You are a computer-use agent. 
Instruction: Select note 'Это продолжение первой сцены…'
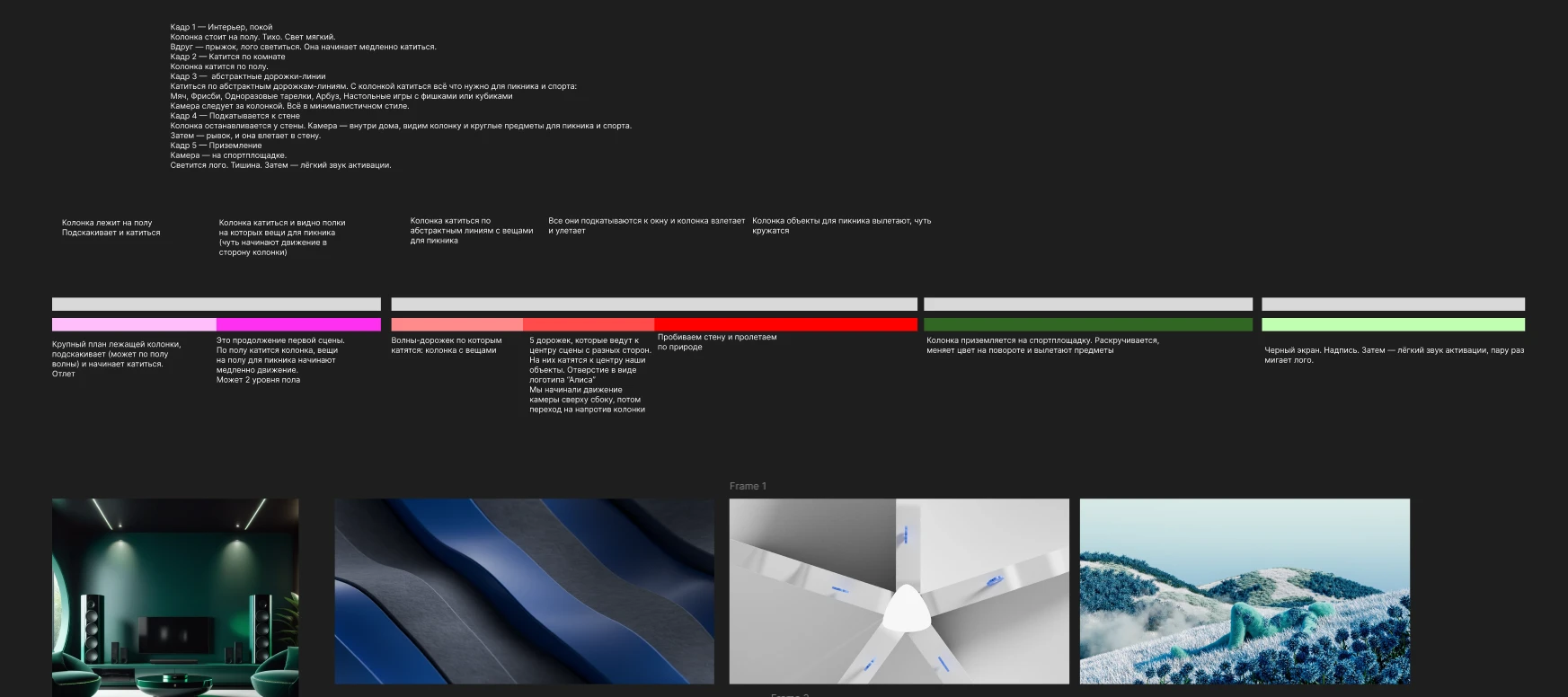(x=280, y=360)
